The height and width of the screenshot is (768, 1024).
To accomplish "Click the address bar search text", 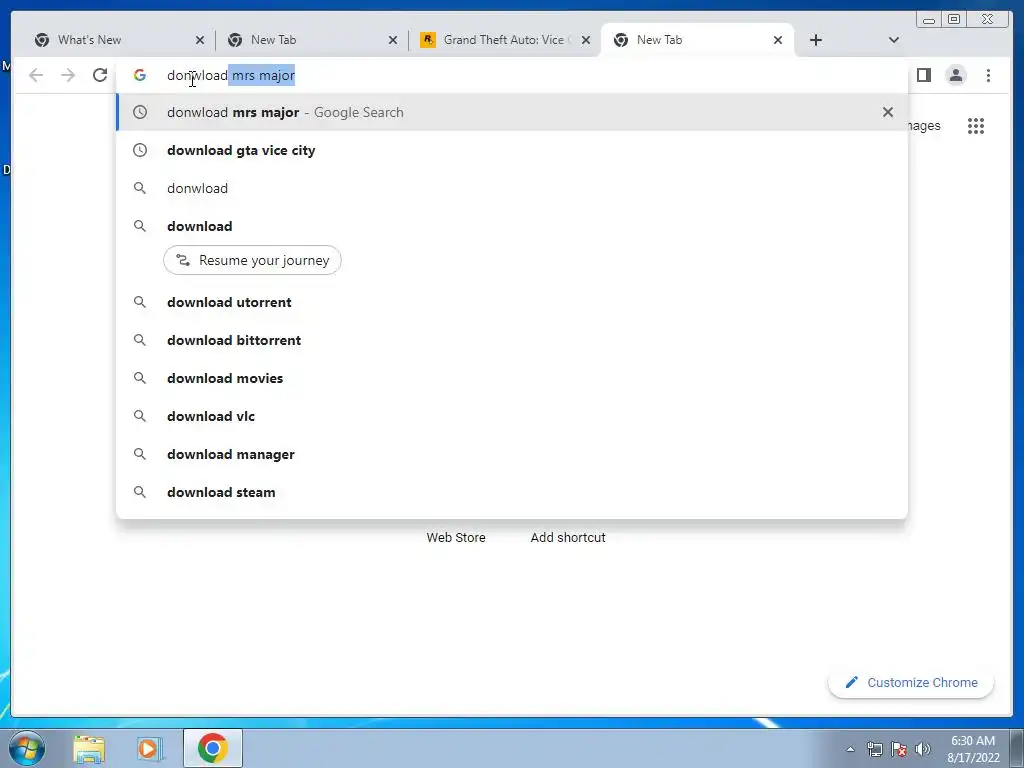I will (x=231, y=75).
